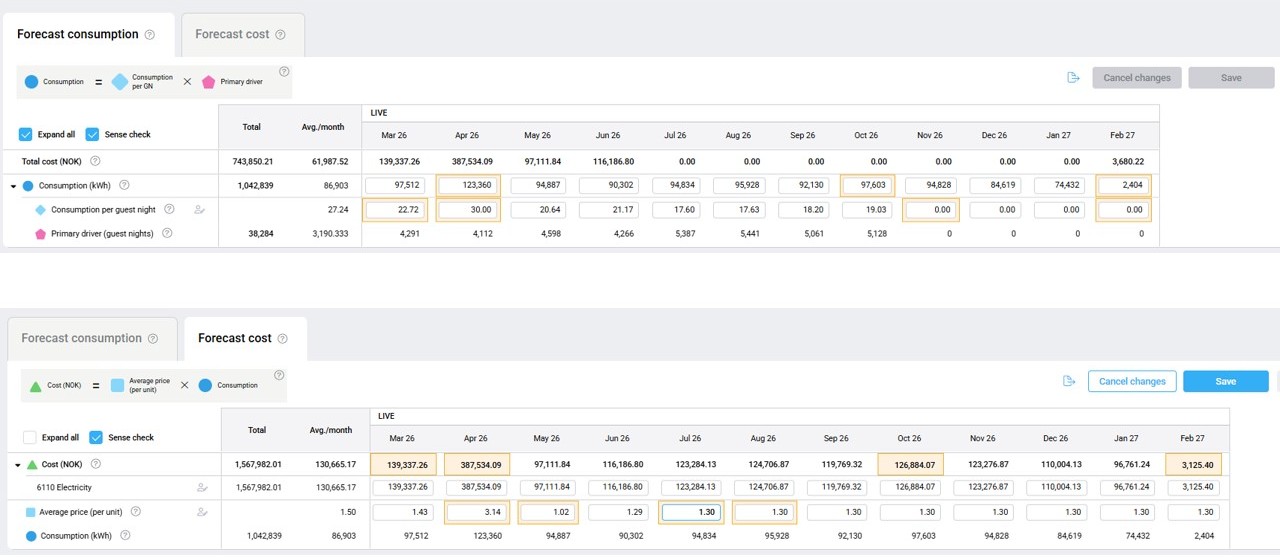Open help icon beside Primary driver (guest nights)
1280x557 pixels.
pos(167,233)
